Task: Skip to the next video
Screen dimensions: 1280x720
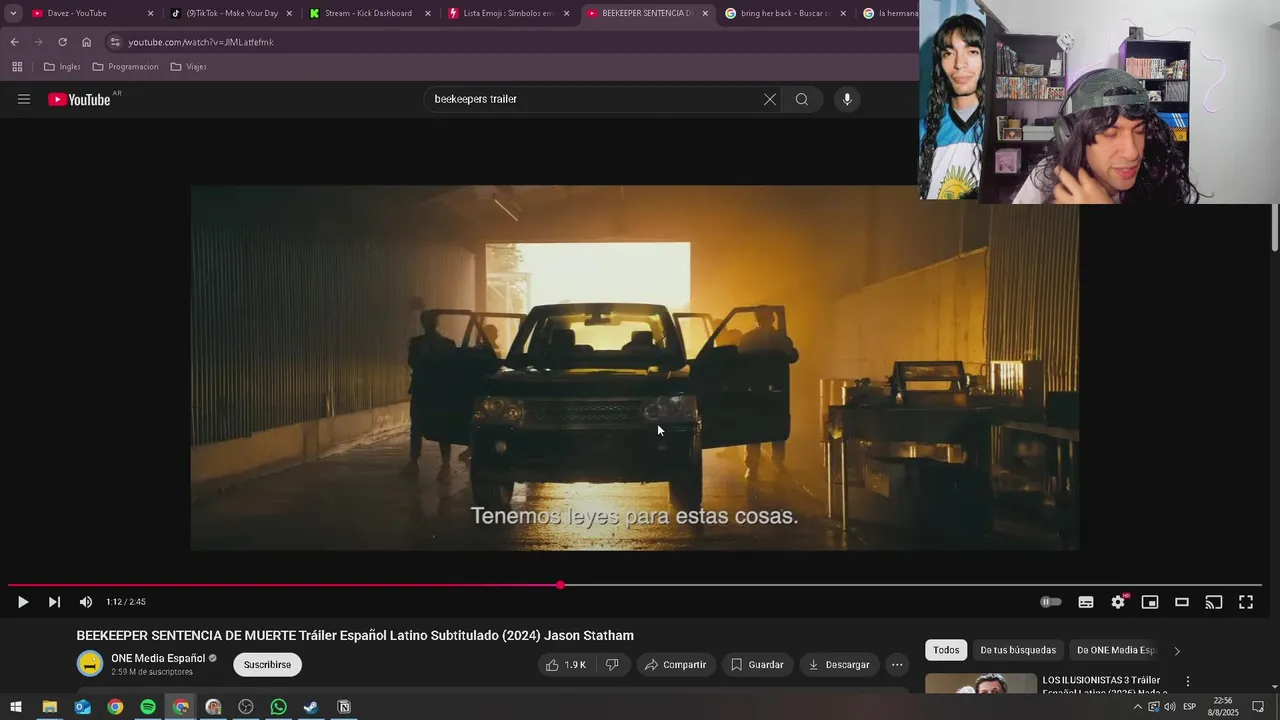Action: [54, 602]
